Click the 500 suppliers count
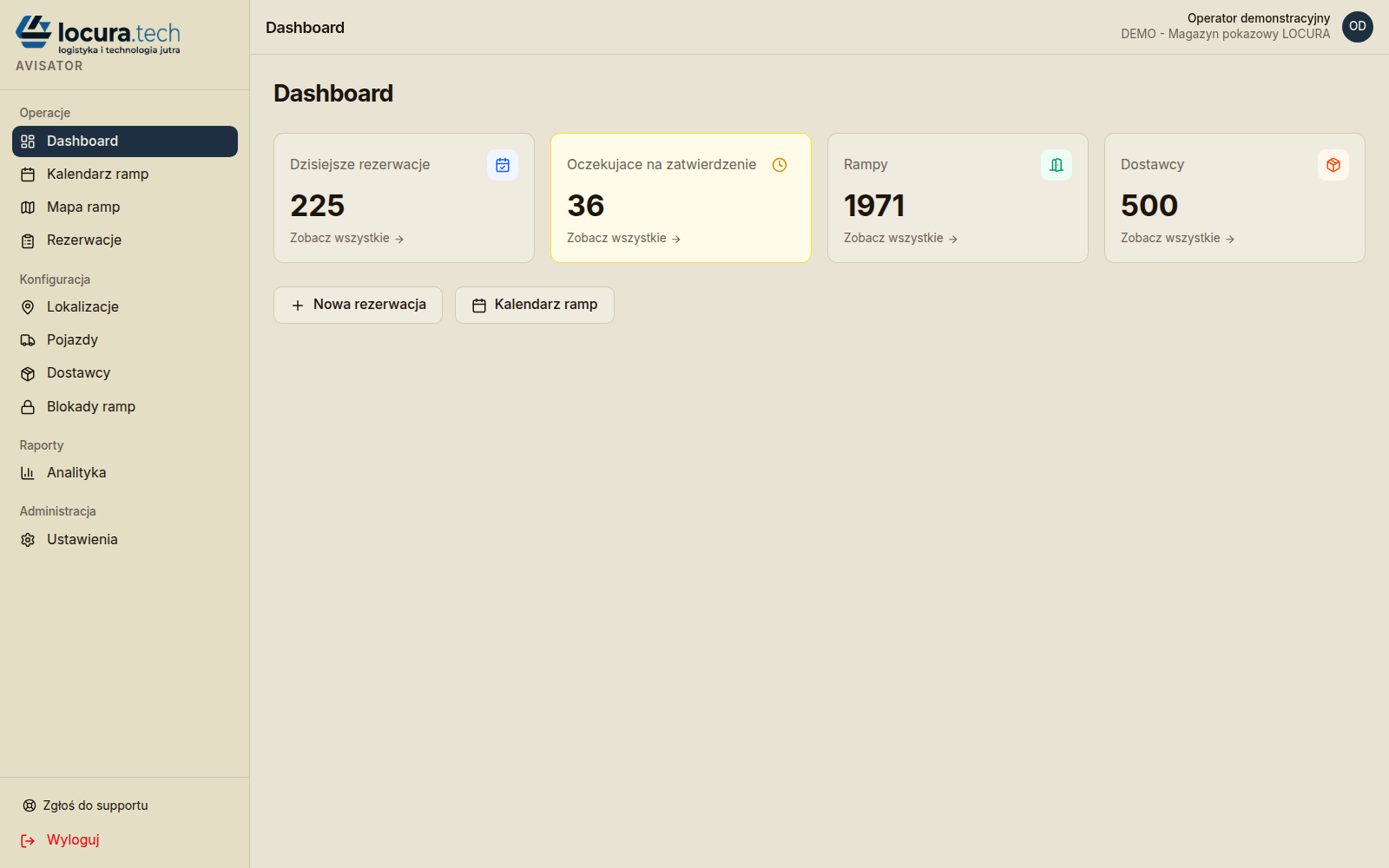 (x=1149, y=206)
